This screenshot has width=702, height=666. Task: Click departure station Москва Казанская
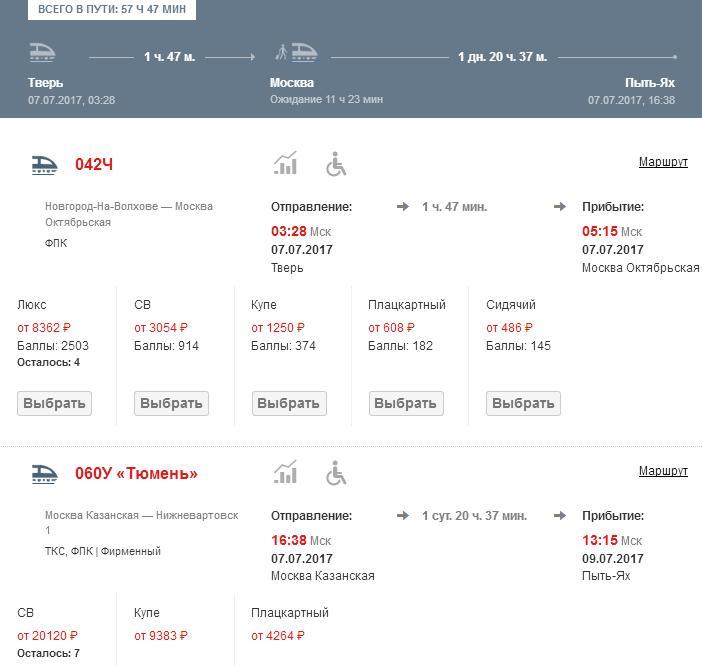point(323,576)
